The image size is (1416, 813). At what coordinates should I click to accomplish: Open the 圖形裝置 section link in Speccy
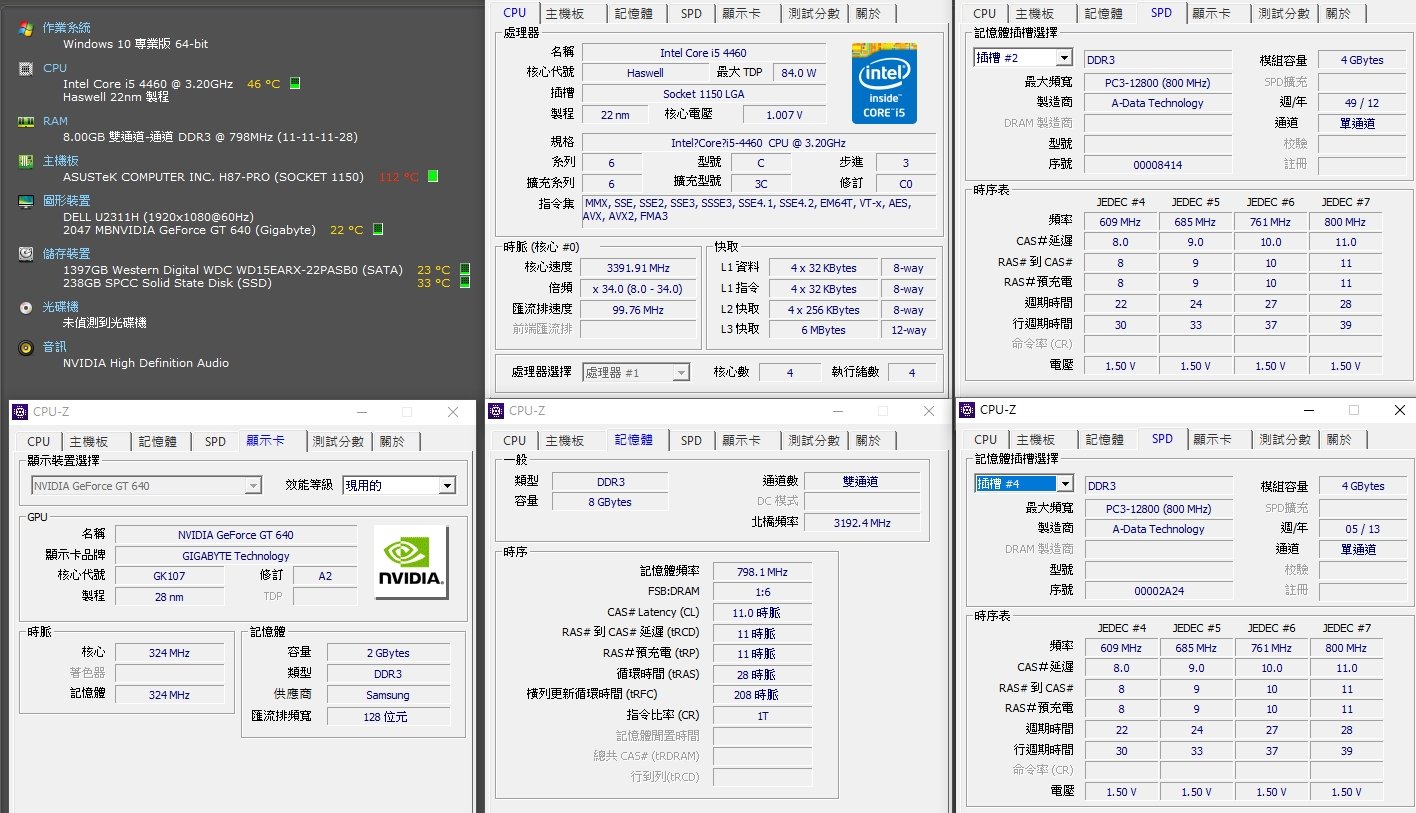pos(67,201)
